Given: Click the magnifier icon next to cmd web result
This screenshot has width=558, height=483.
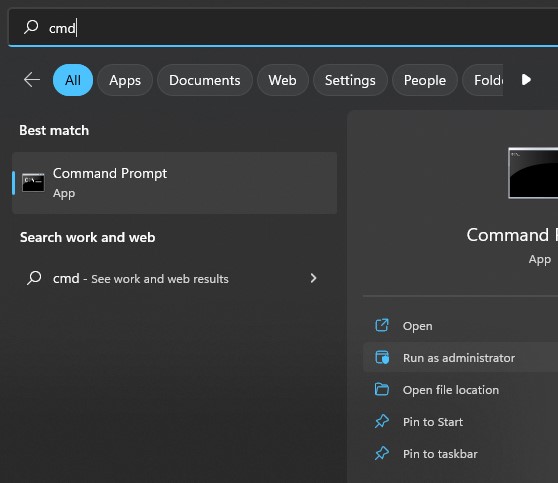Looking at the screenshot, I should click(34, 278).
